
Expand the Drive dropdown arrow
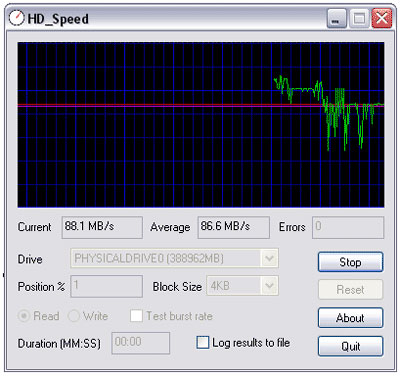[269, 258]
